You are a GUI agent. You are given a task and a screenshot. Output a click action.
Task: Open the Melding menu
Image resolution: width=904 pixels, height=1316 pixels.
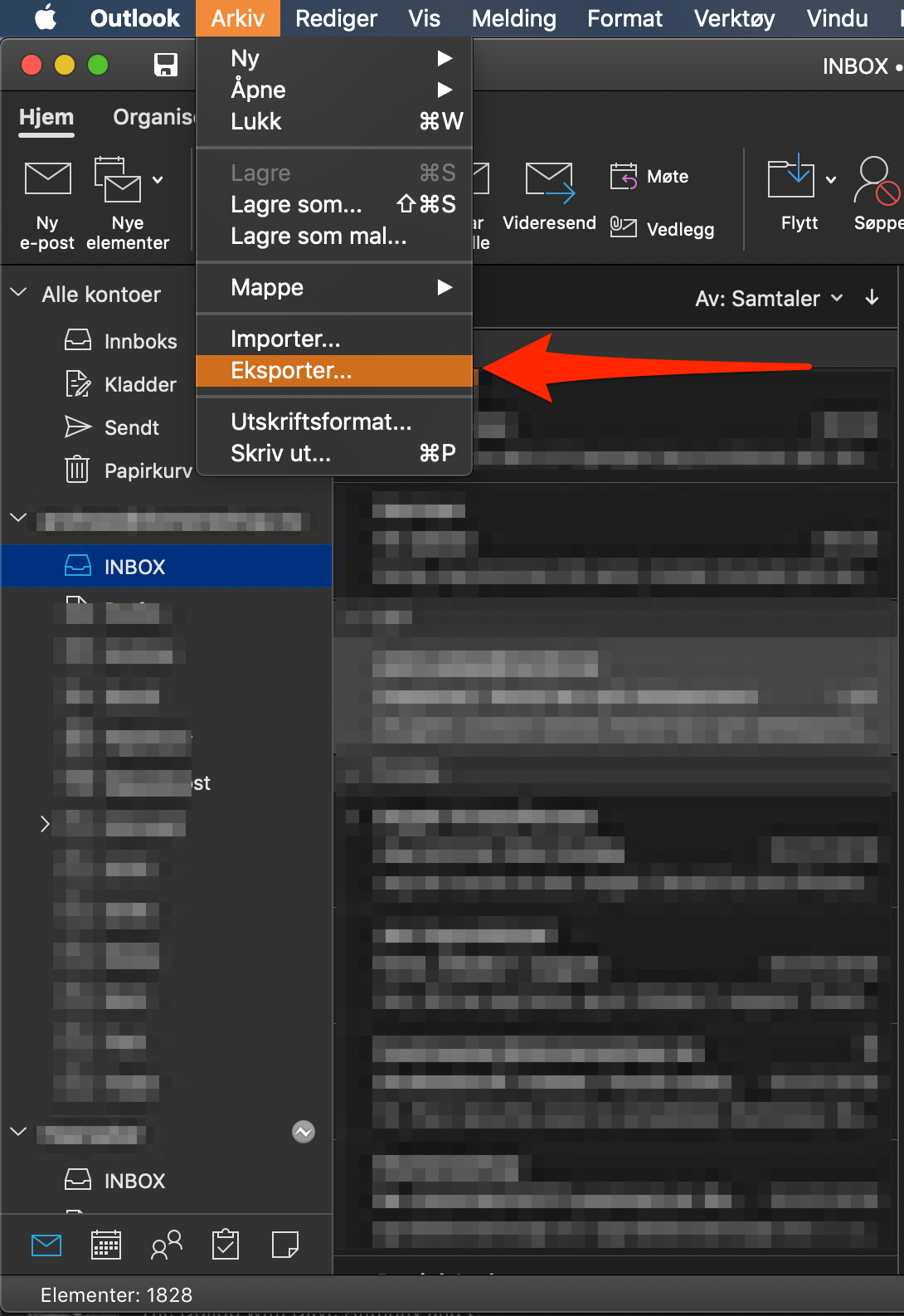pyautogui.click(x=513, y=18)
